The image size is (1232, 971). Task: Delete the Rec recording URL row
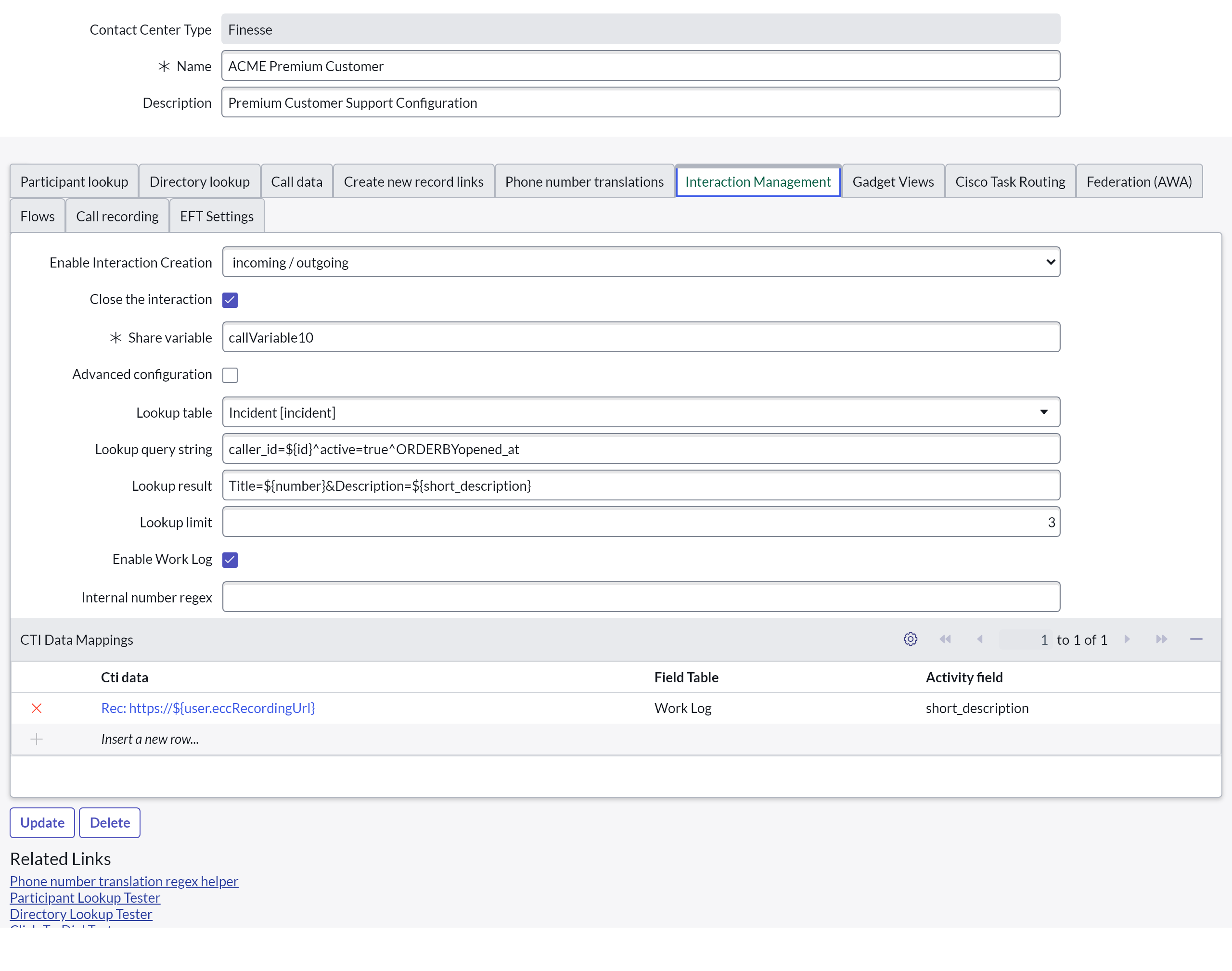coord(37,708)
